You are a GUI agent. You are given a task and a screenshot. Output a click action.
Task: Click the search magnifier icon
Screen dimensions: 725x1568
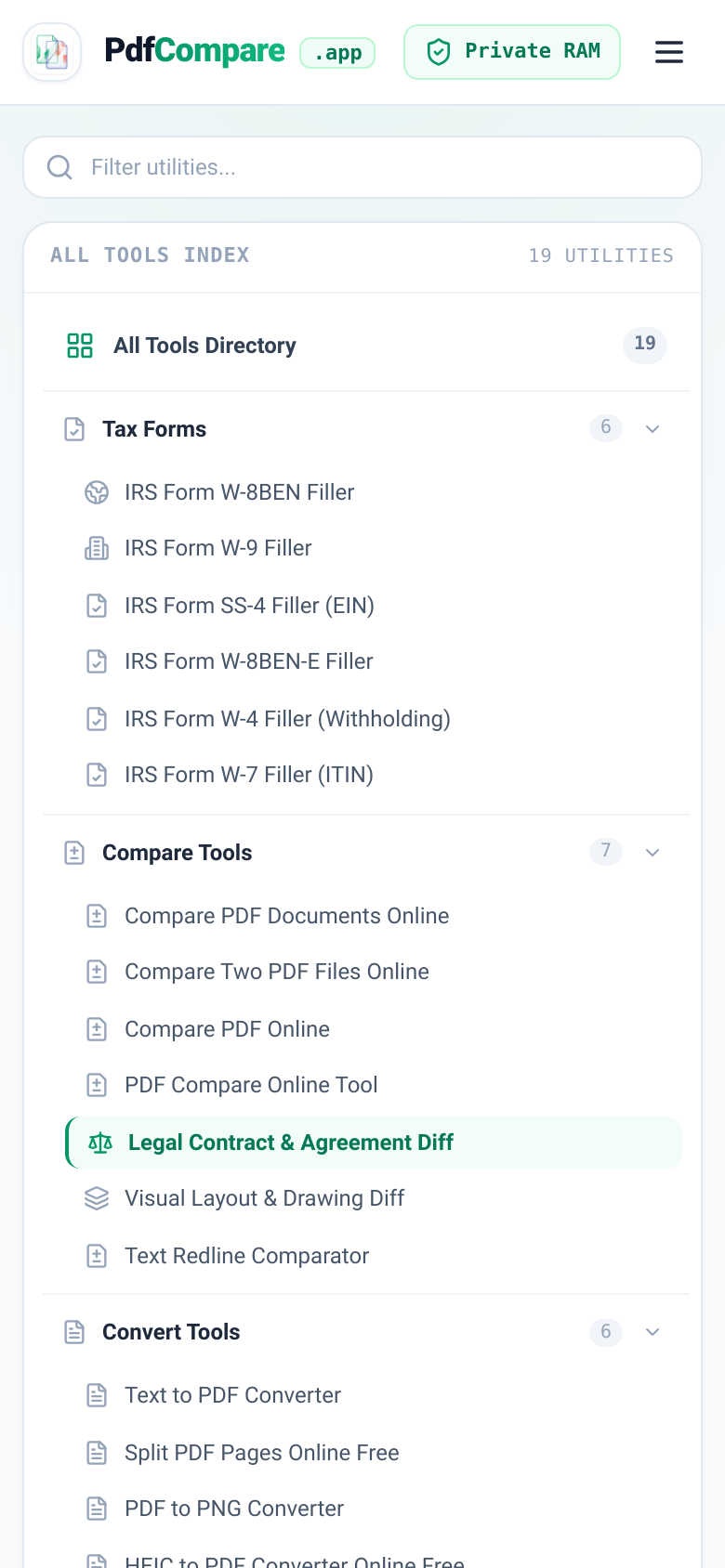point(59,167)
